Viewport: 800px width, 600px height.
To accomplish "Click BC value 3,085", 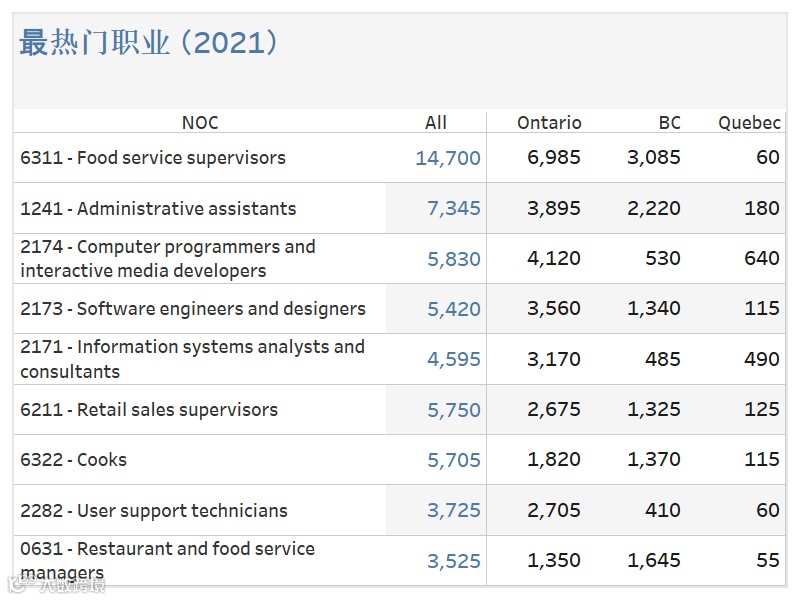I will [654, 157].
